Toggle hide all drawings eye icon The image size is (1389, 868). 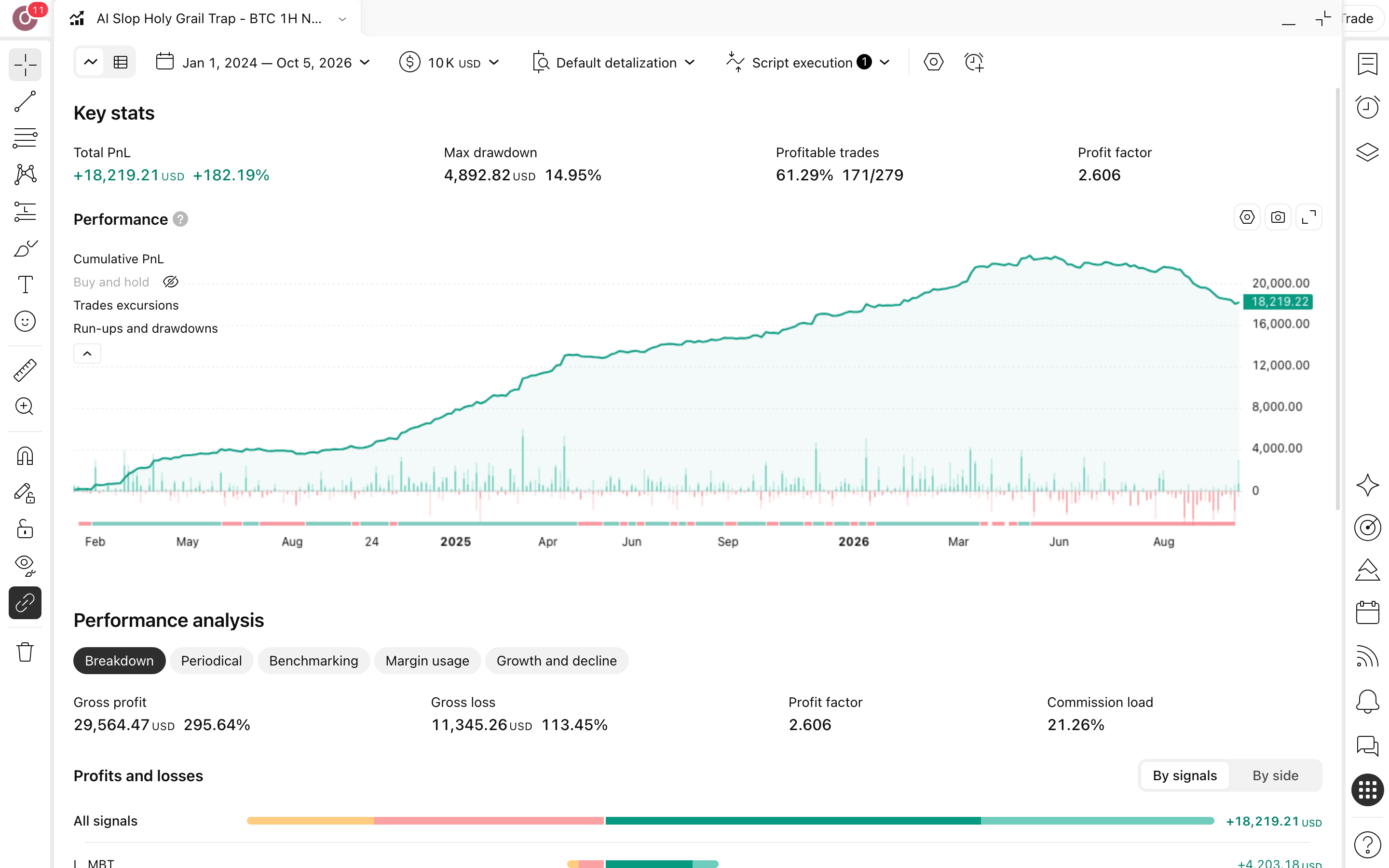pos(25,566)
